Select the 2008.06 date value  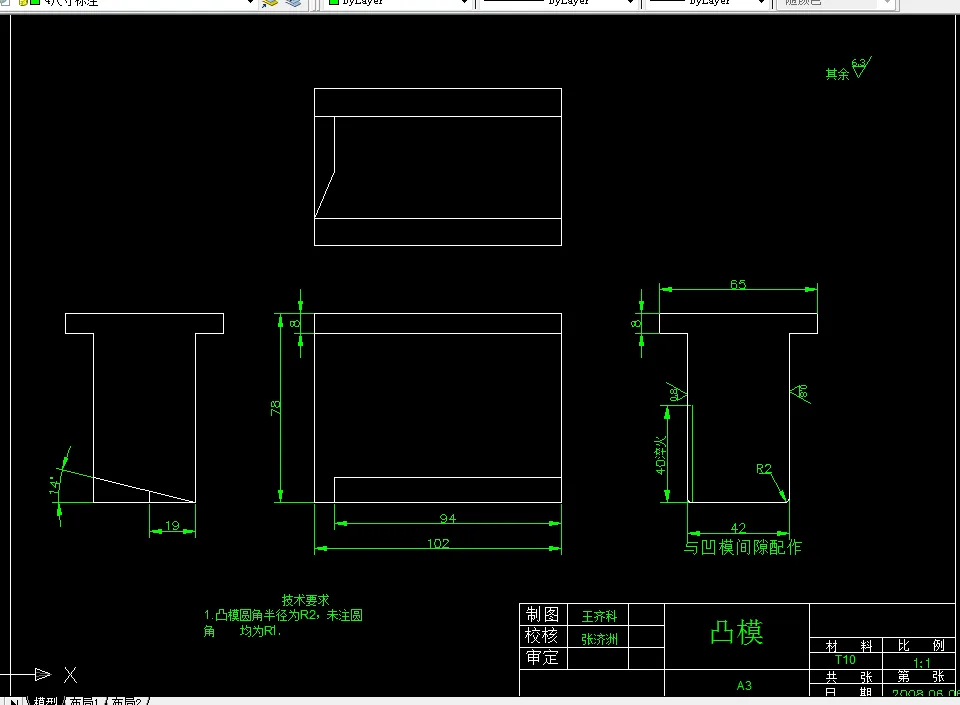[x=925, y=693]
